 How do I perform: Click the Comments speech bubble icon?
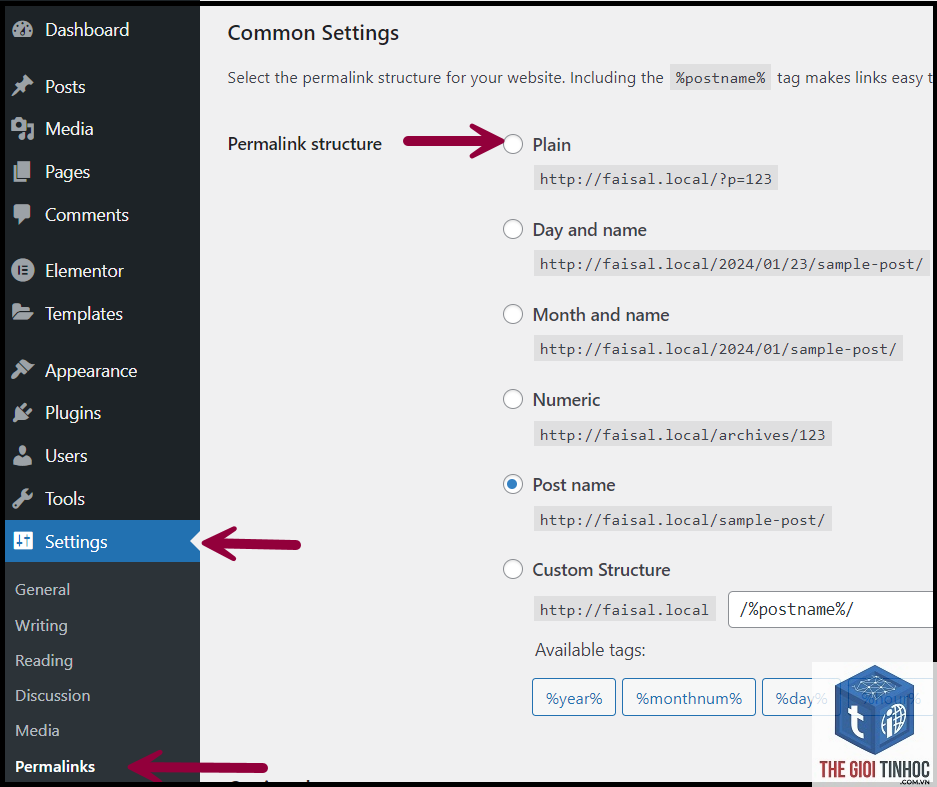23,215
